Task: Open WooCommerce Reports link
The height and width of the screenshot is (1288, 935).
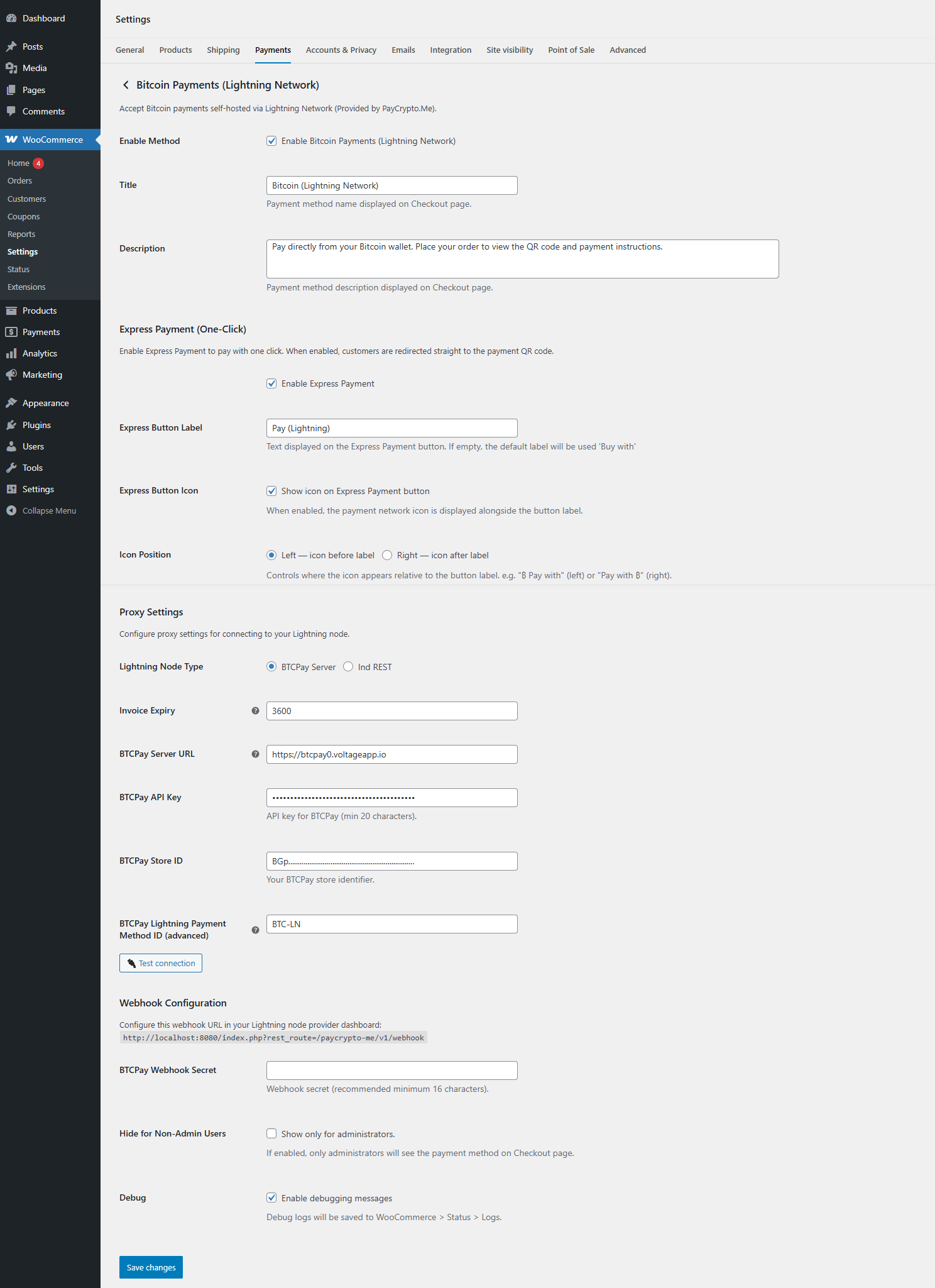Action: (21, 234)
